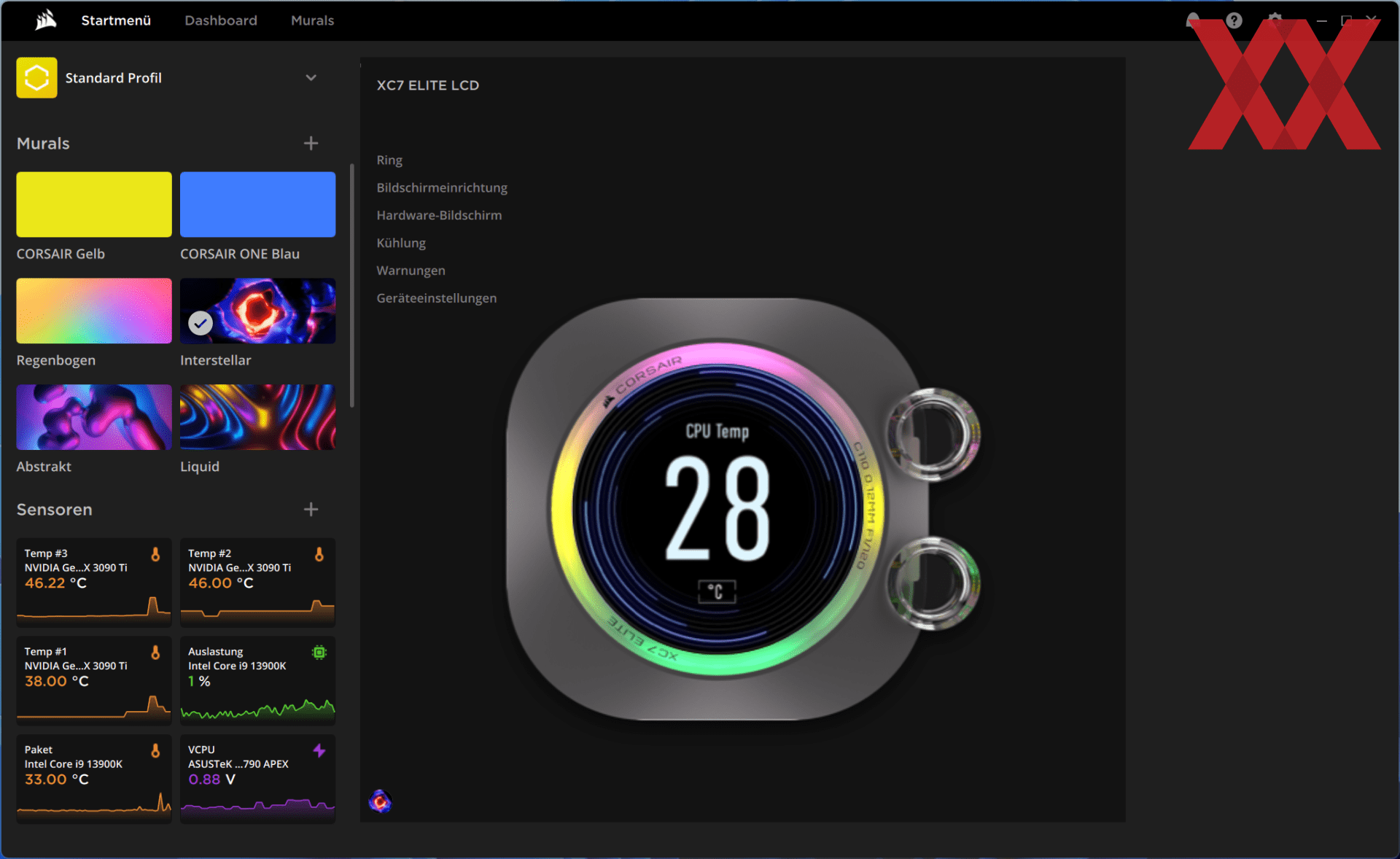Click thermometer icon on Temp #1 card

tap(155, 653)
